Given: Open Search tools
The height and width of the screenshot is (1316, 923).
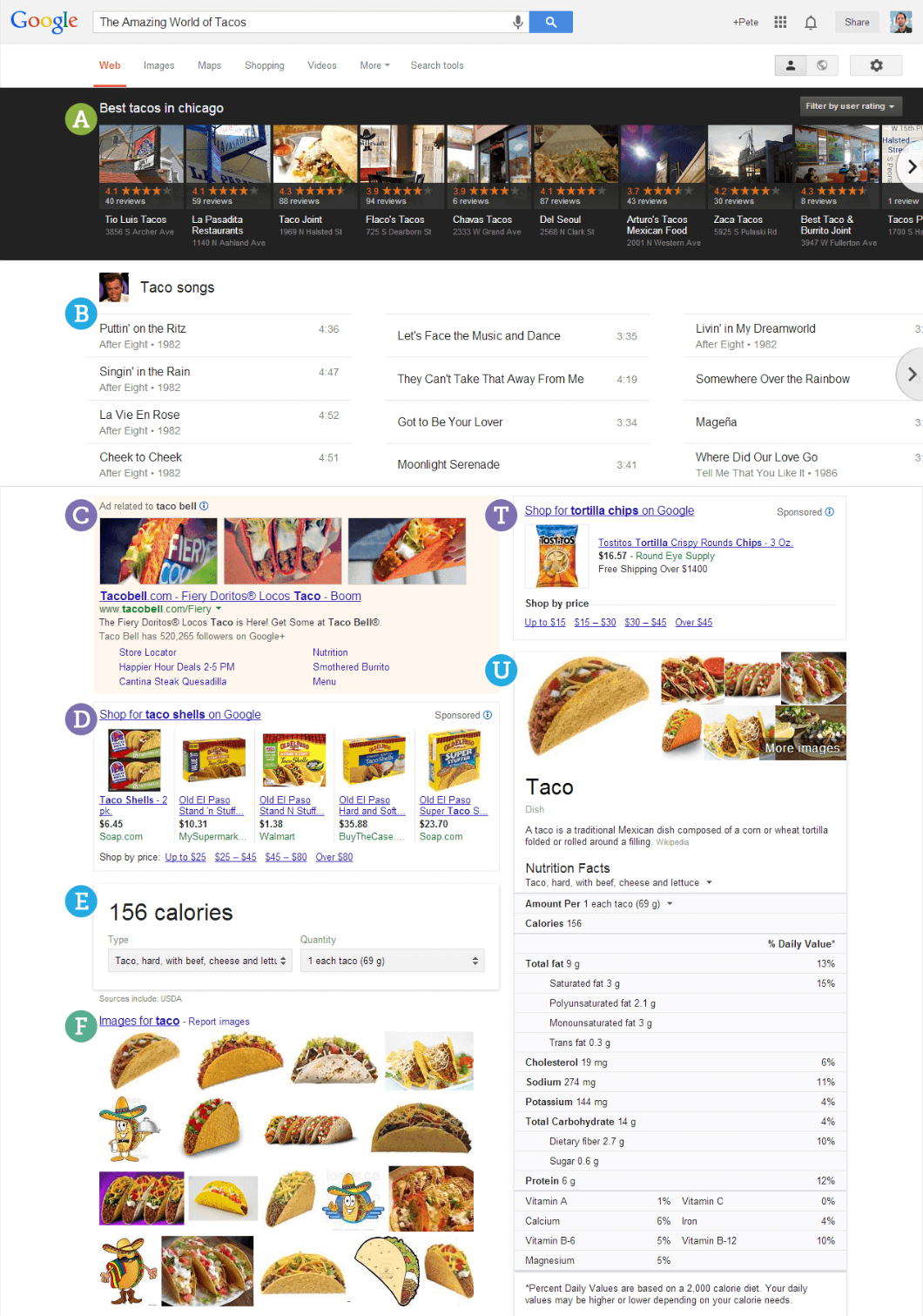Looking at the screenshot, I should [437, 65].
